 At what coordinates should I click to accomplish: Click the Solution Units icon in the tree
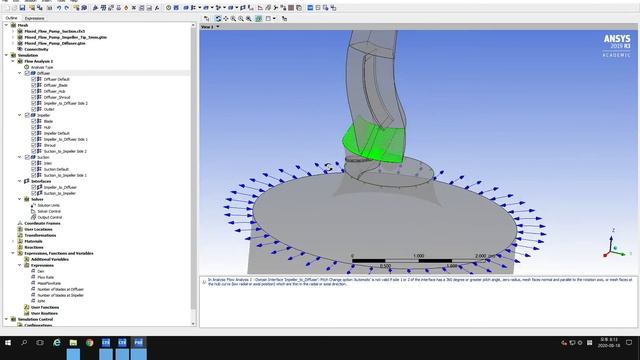click(33, 205)
